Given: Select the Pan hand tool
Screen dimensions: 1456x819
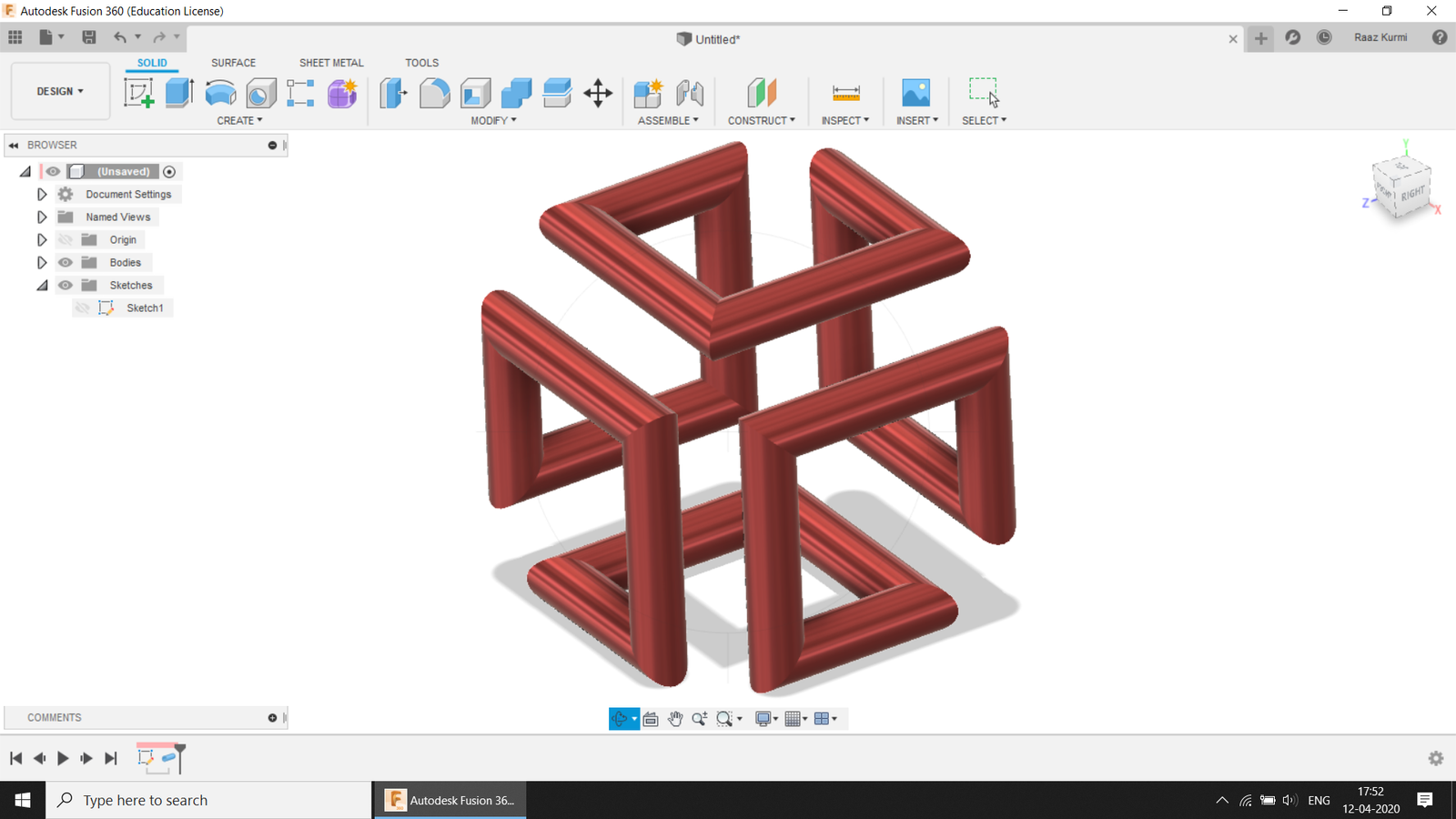Looking at the screenshot, I should (x=675, y=719).
